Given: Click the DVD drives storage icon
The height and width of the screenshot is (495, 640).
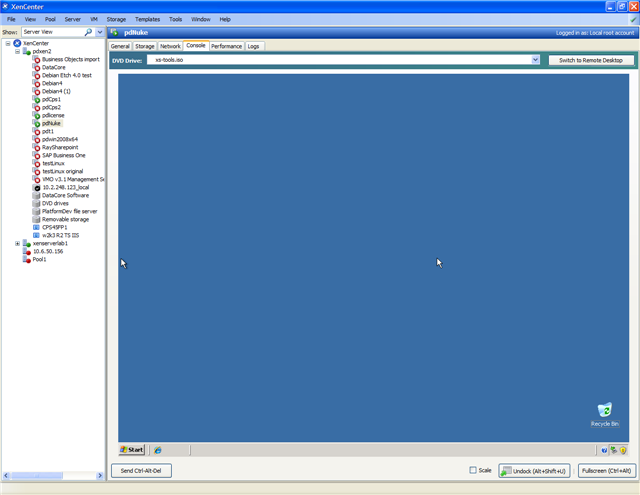Looking at the screenshot, I should [x=36, y=203].
